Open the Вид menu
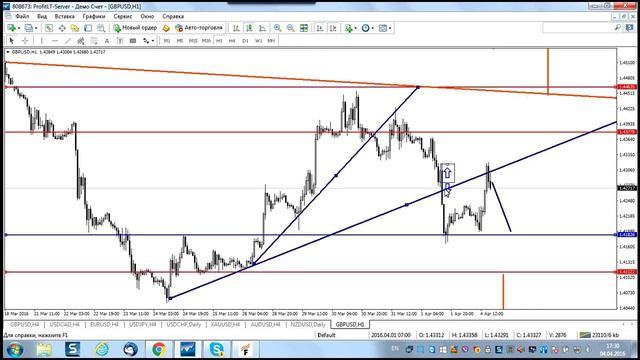640x360 pixels. [42, 16]
